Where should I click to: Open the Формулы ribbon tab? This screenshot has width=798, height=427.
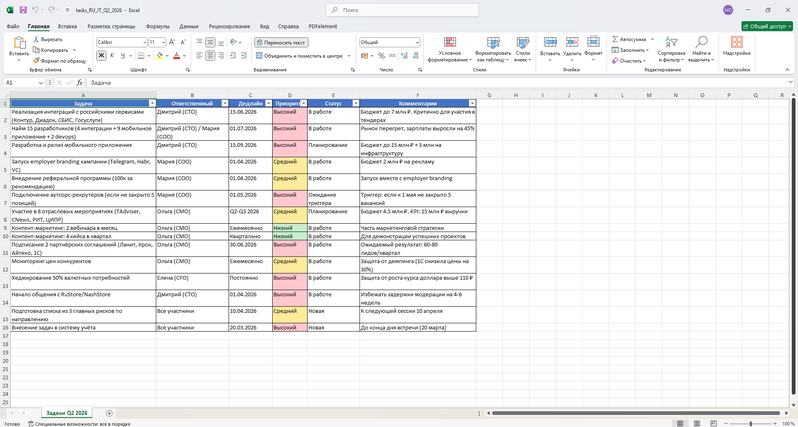click(157, 26)
